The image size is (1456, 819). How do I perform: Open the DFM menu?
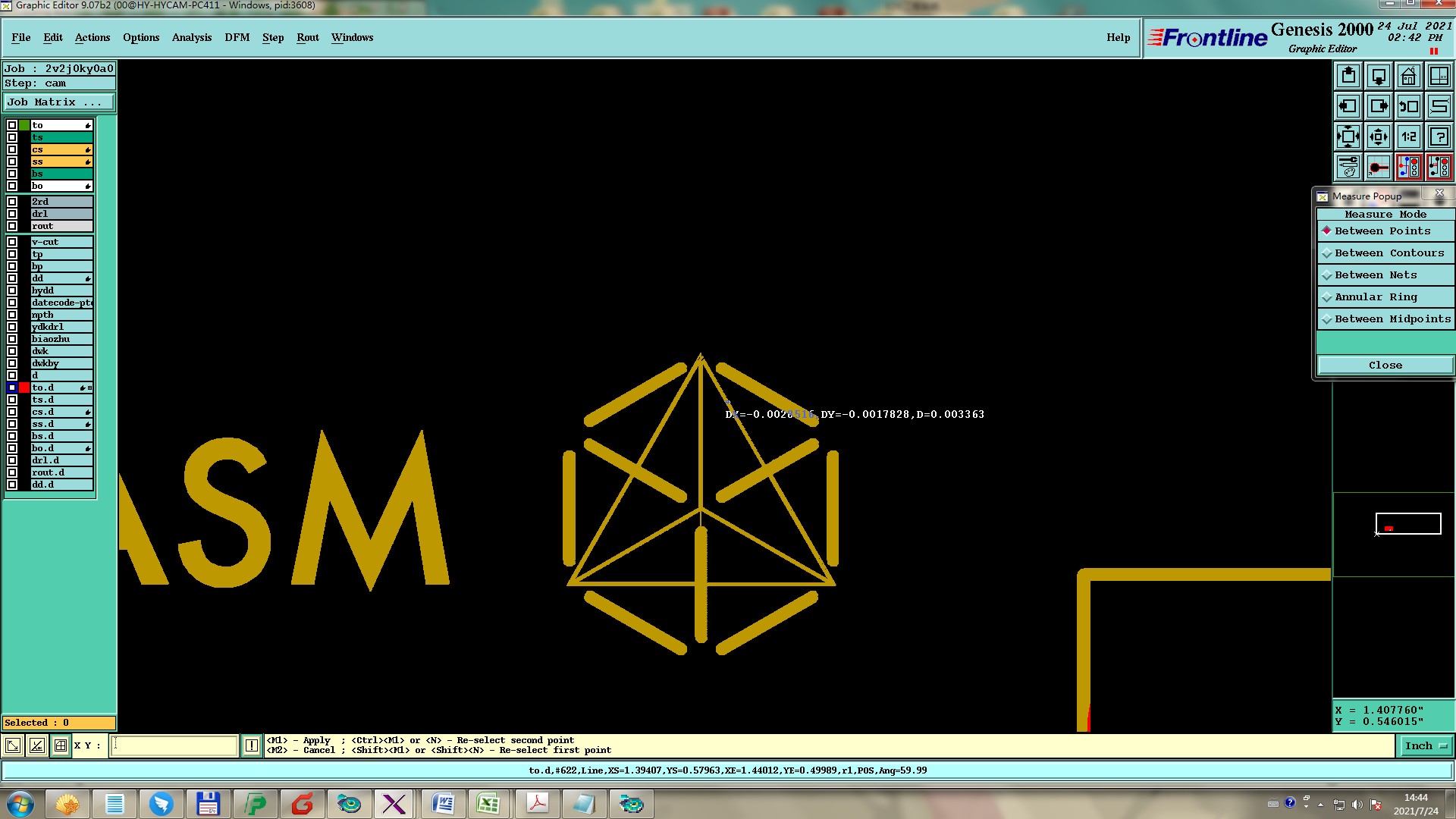[237, 37]
